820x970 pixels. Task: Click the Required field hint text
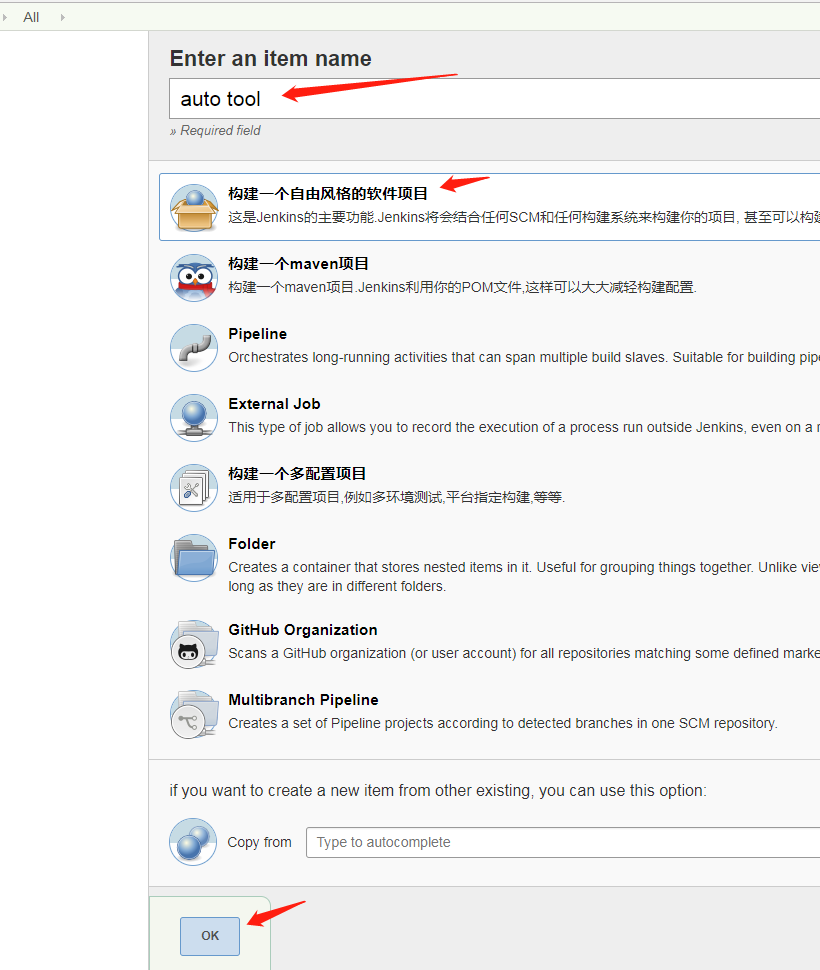tap(215, 131)
